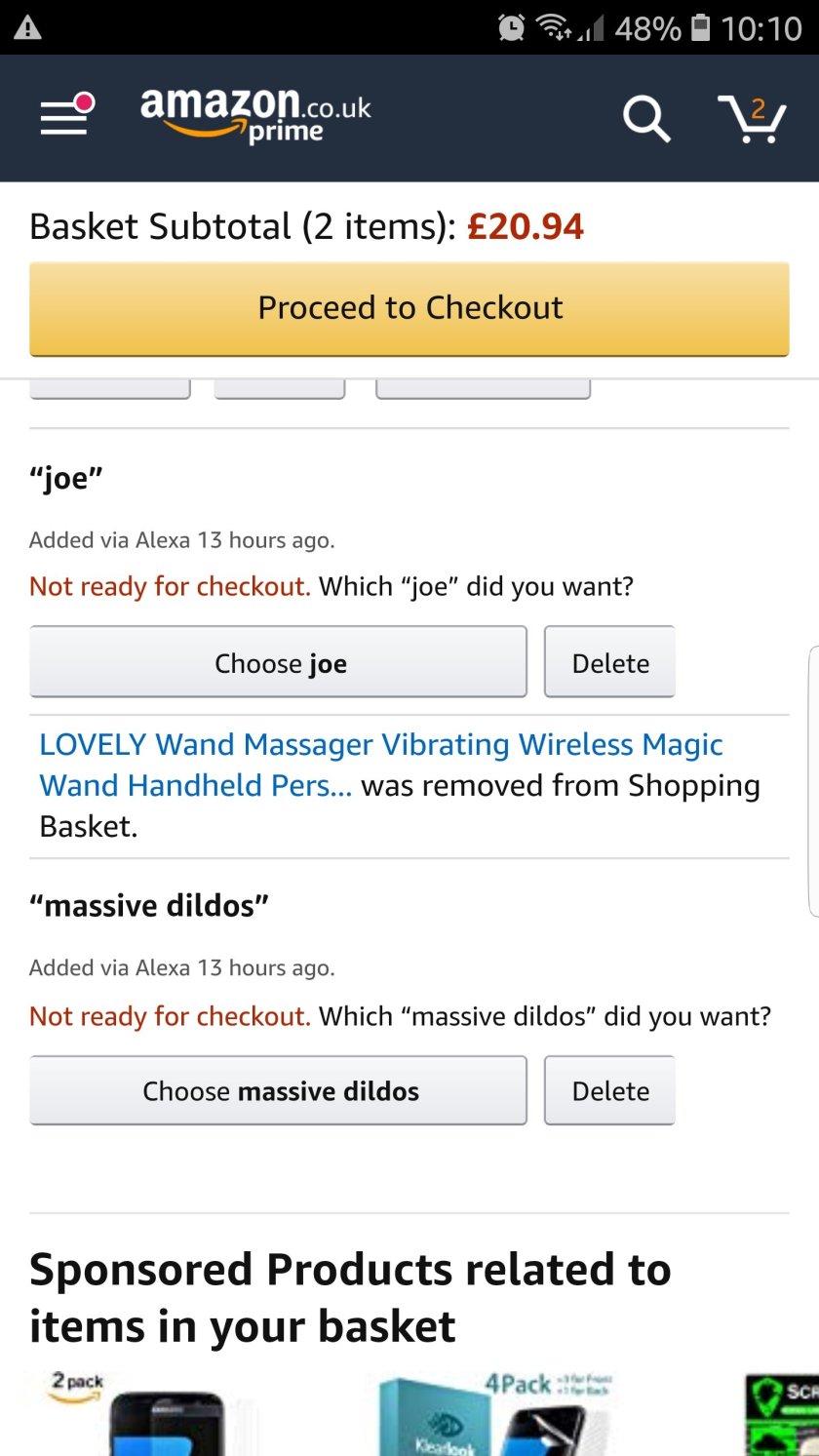Delete the "massive dildos" item
Image resolution: width=819 pixels, height=1456 pixels.
click(x=609, y=1090)
